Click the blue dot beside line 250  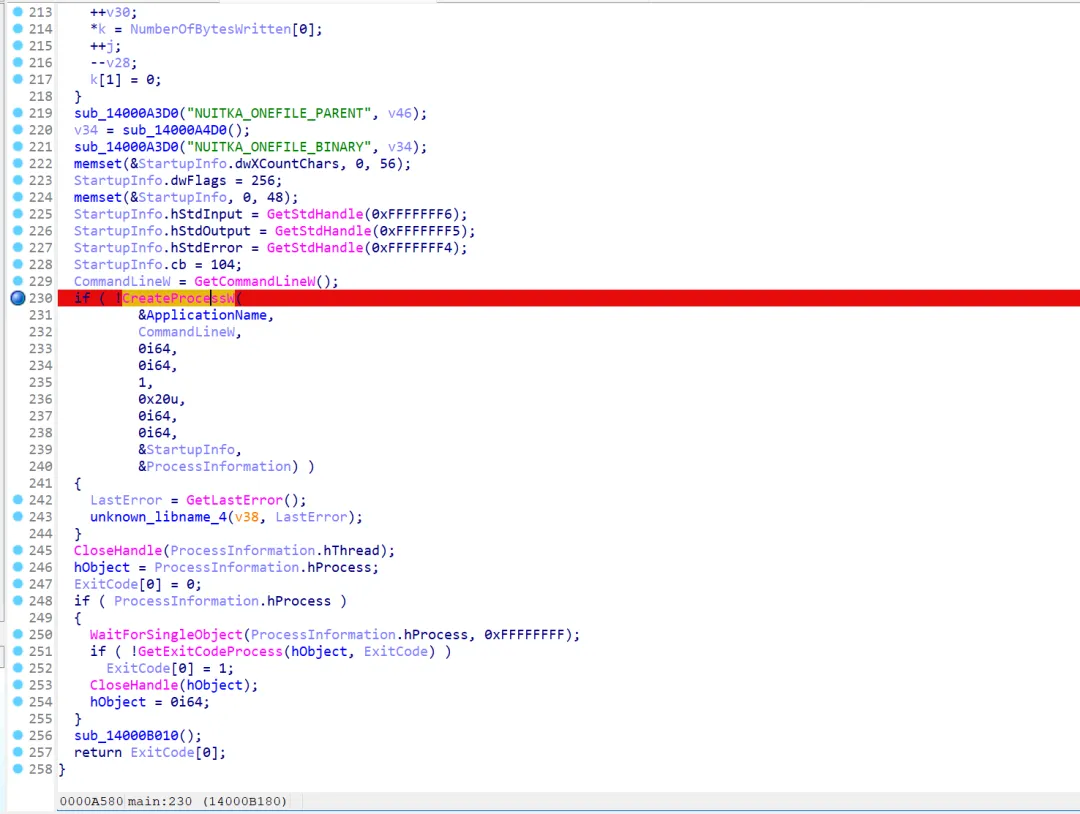(x=17, y=634)
